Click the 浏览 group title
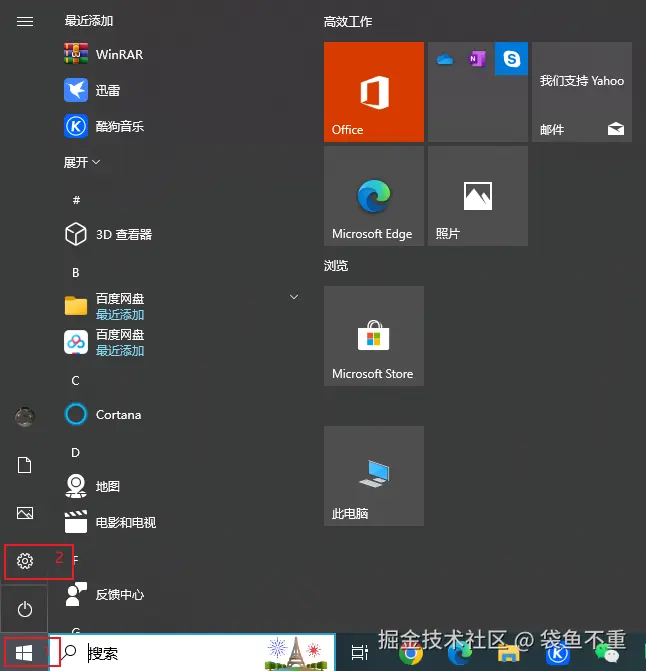The image size is (646, 671). click(x=336, y=266)
